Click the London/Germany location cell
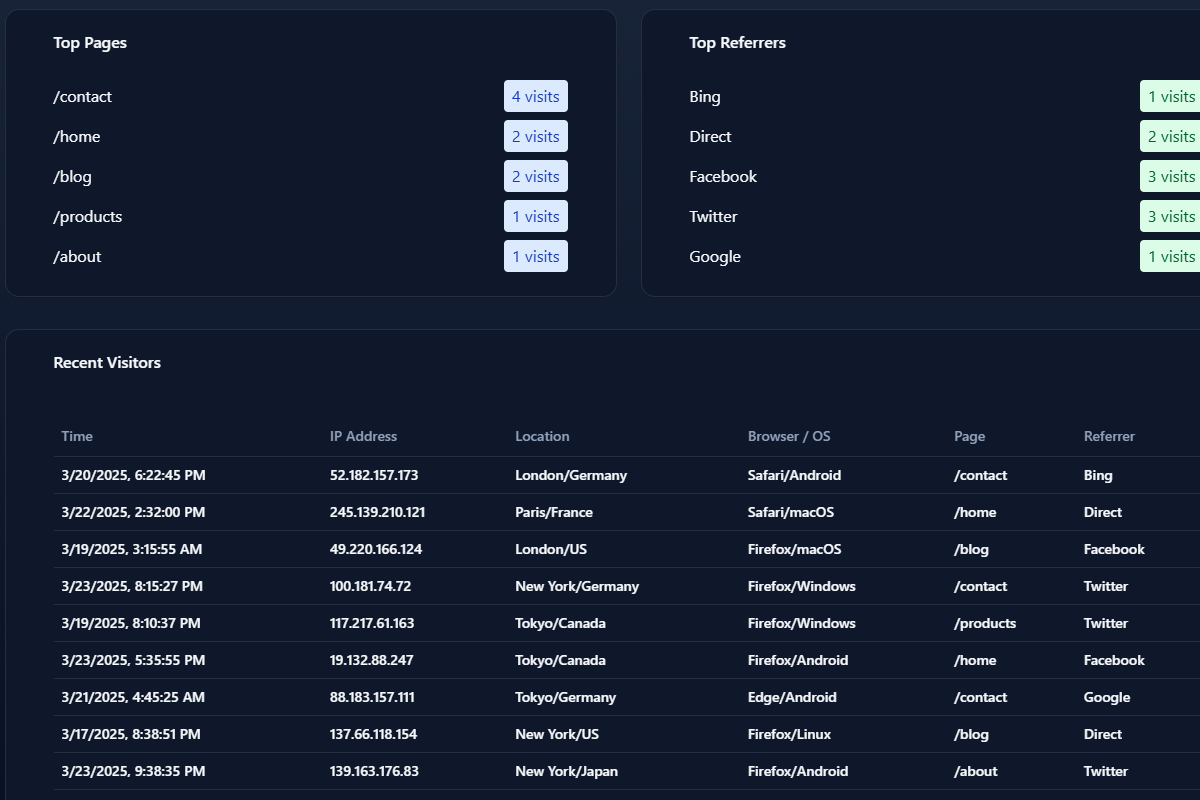The height and width of the screenshot is (800, 1200). [x=571, y=475]
